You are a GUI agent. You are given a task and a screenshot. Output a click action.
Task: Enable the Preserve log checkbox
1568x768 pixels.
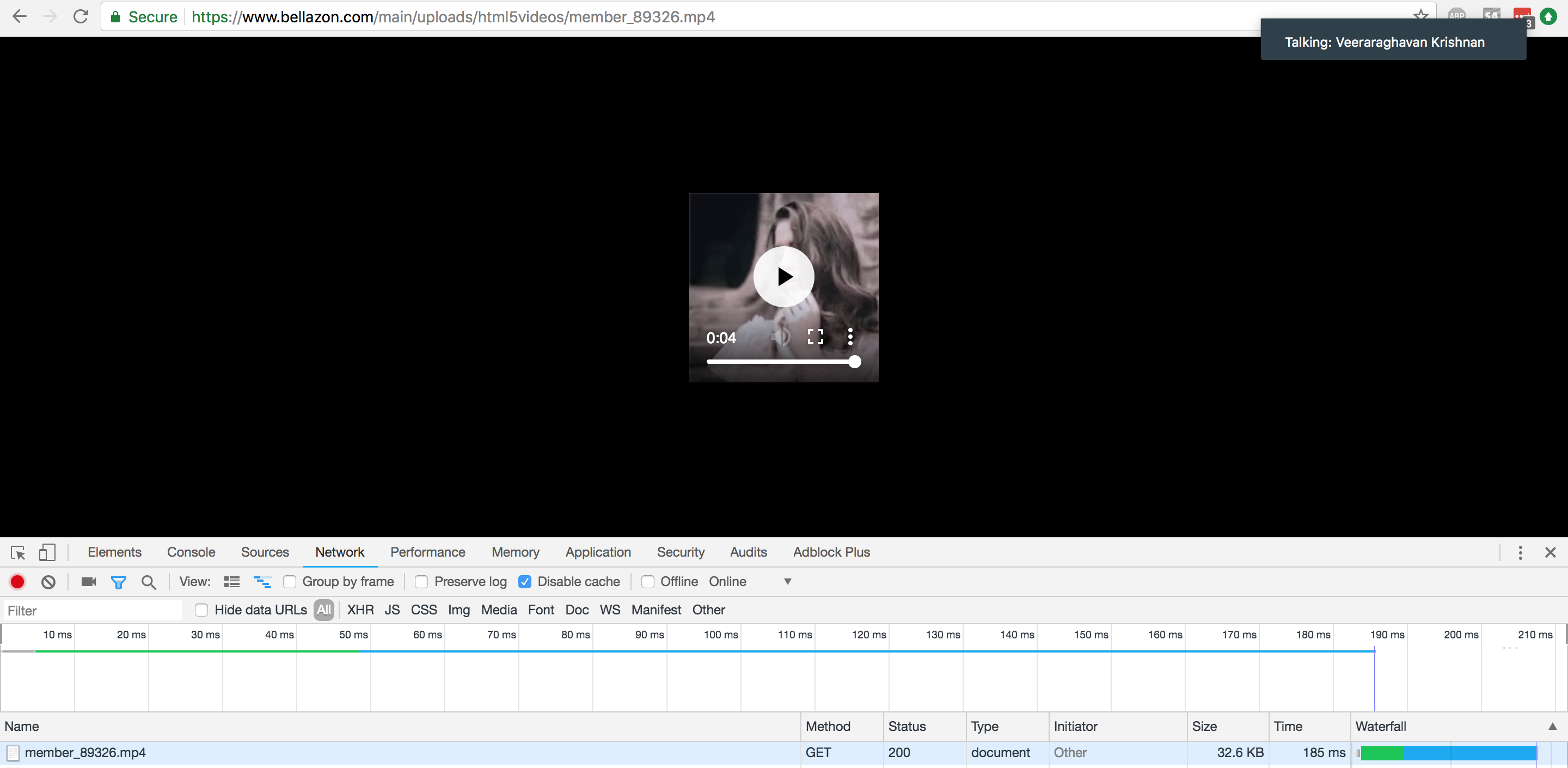pos(421,582)
